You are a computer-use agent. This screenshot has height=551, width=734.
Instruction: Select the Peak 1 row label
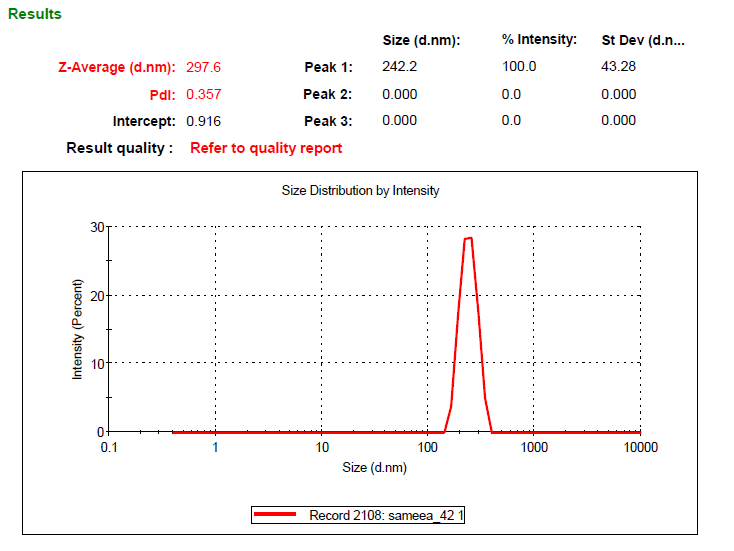coord(328,67)
